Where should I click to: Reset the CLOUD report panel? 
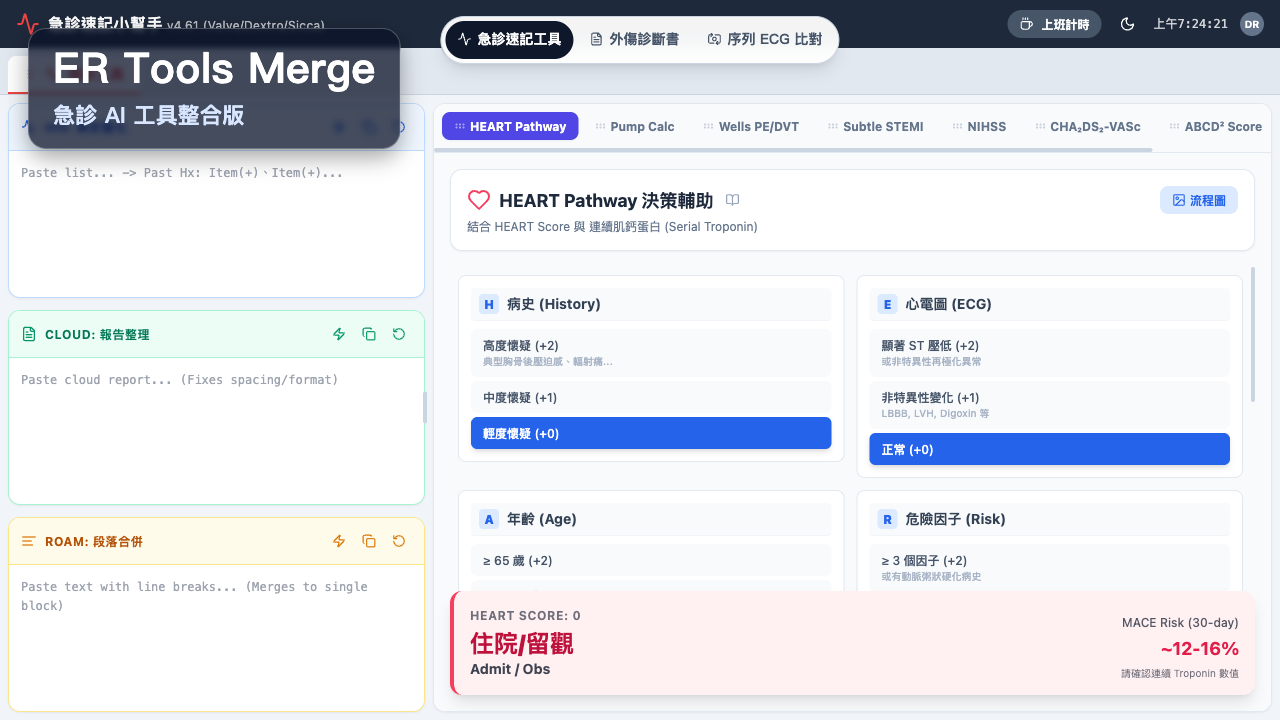pyautogui.click(x=398, y=334)
